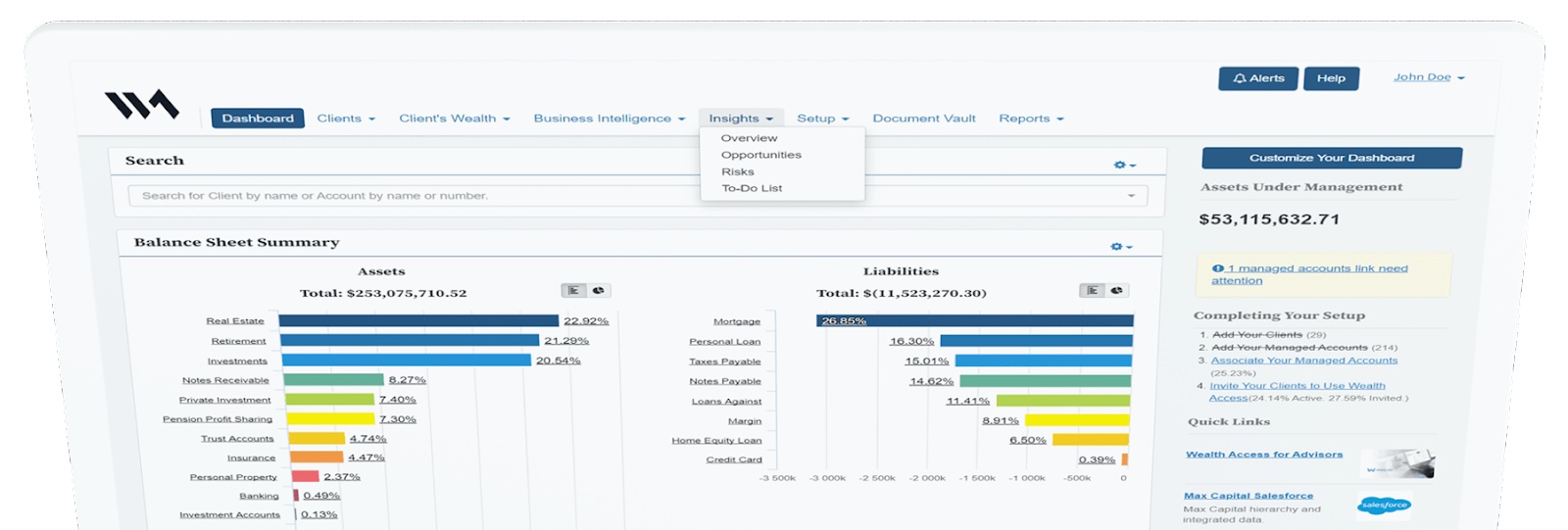Click the Pension Profit Sharing label

coord(218,419)
